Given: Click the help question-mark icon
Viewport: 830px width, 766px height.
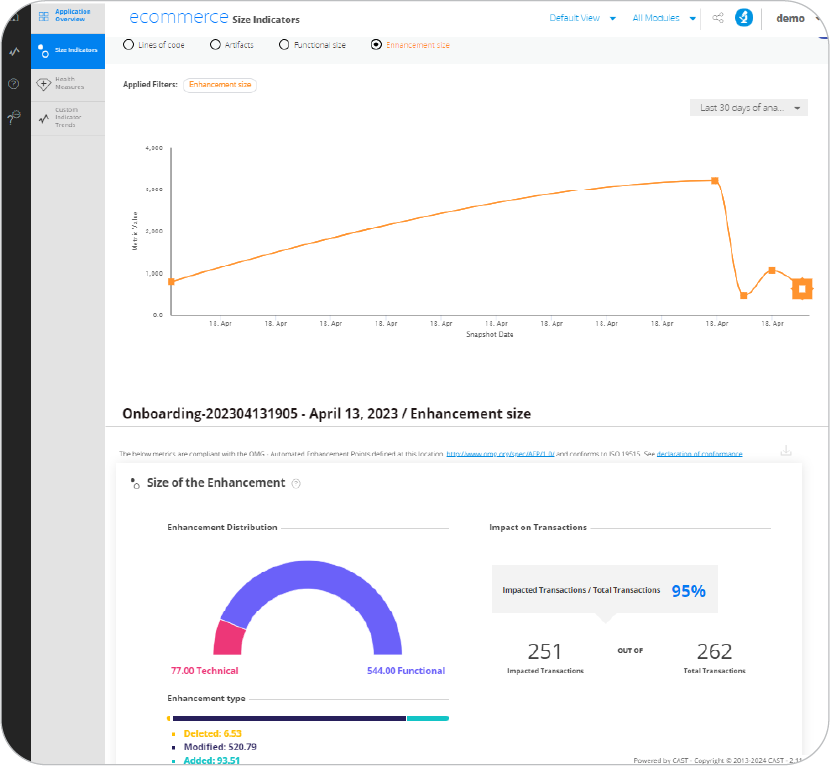Looking at the screenshot, I should click(13, 84).
